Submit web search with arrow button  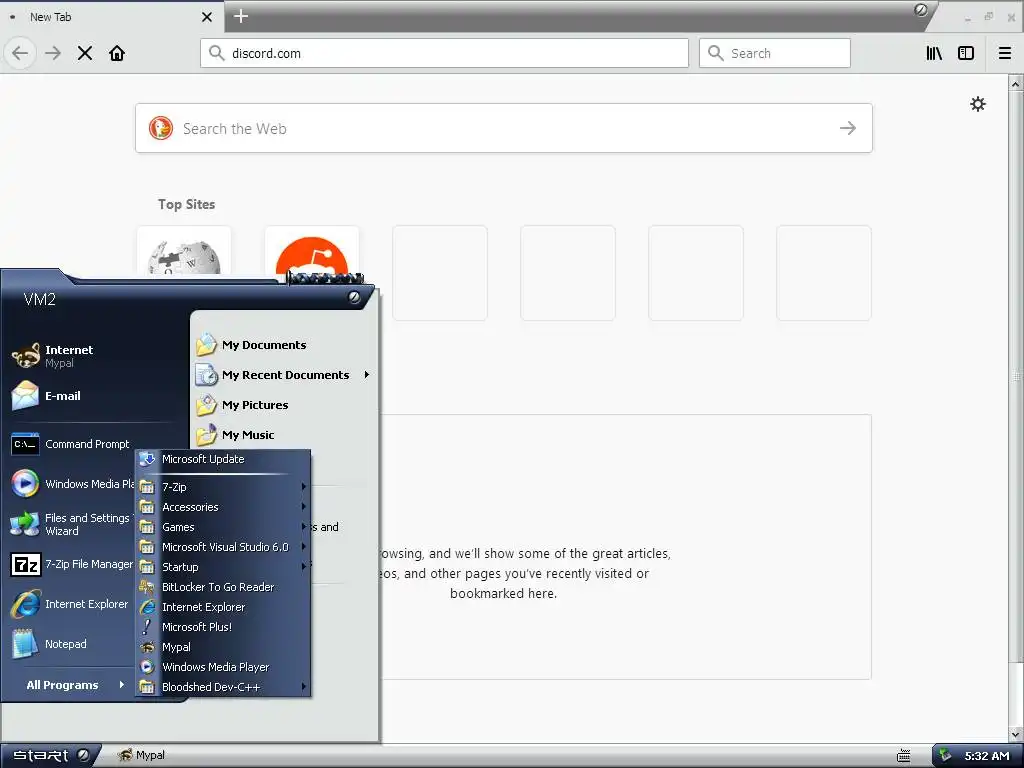848,128
